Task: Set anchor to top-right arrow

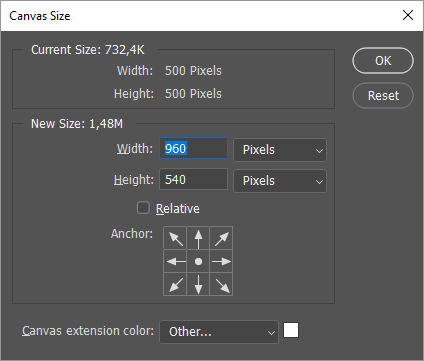Action: [x=221, y=238]
